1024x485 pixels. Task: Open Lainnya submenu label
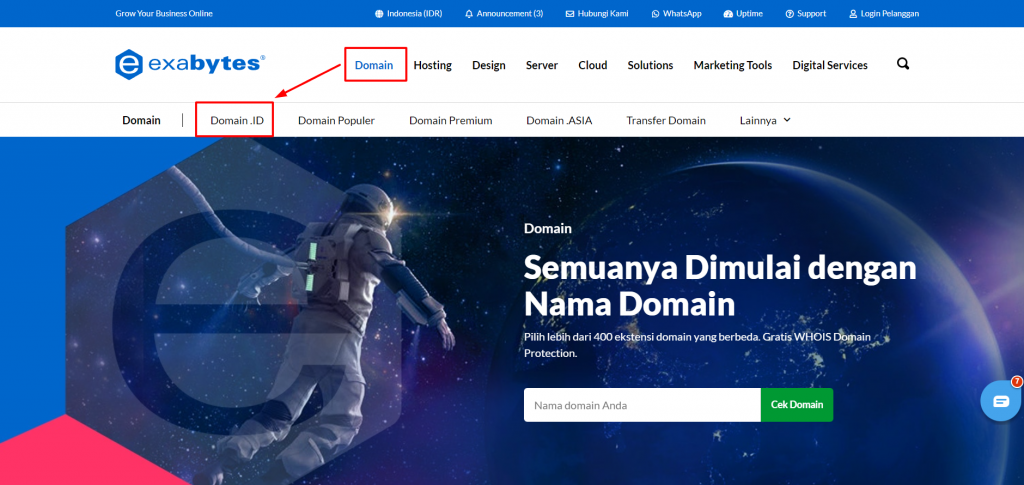click(x=758, y=120)
